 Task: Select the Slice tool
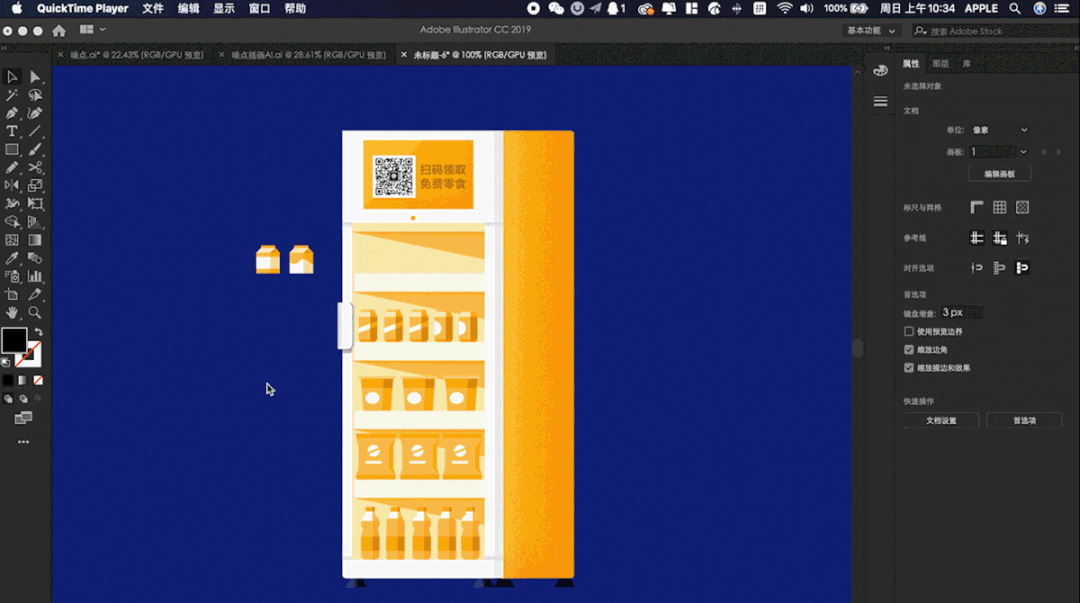(34, 294)
